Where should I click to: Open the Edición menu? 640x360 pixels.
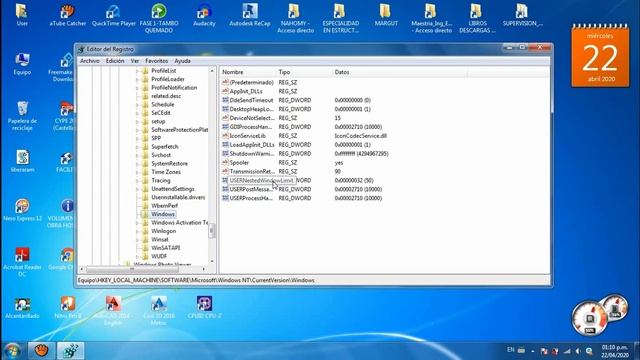pos(115,61)
